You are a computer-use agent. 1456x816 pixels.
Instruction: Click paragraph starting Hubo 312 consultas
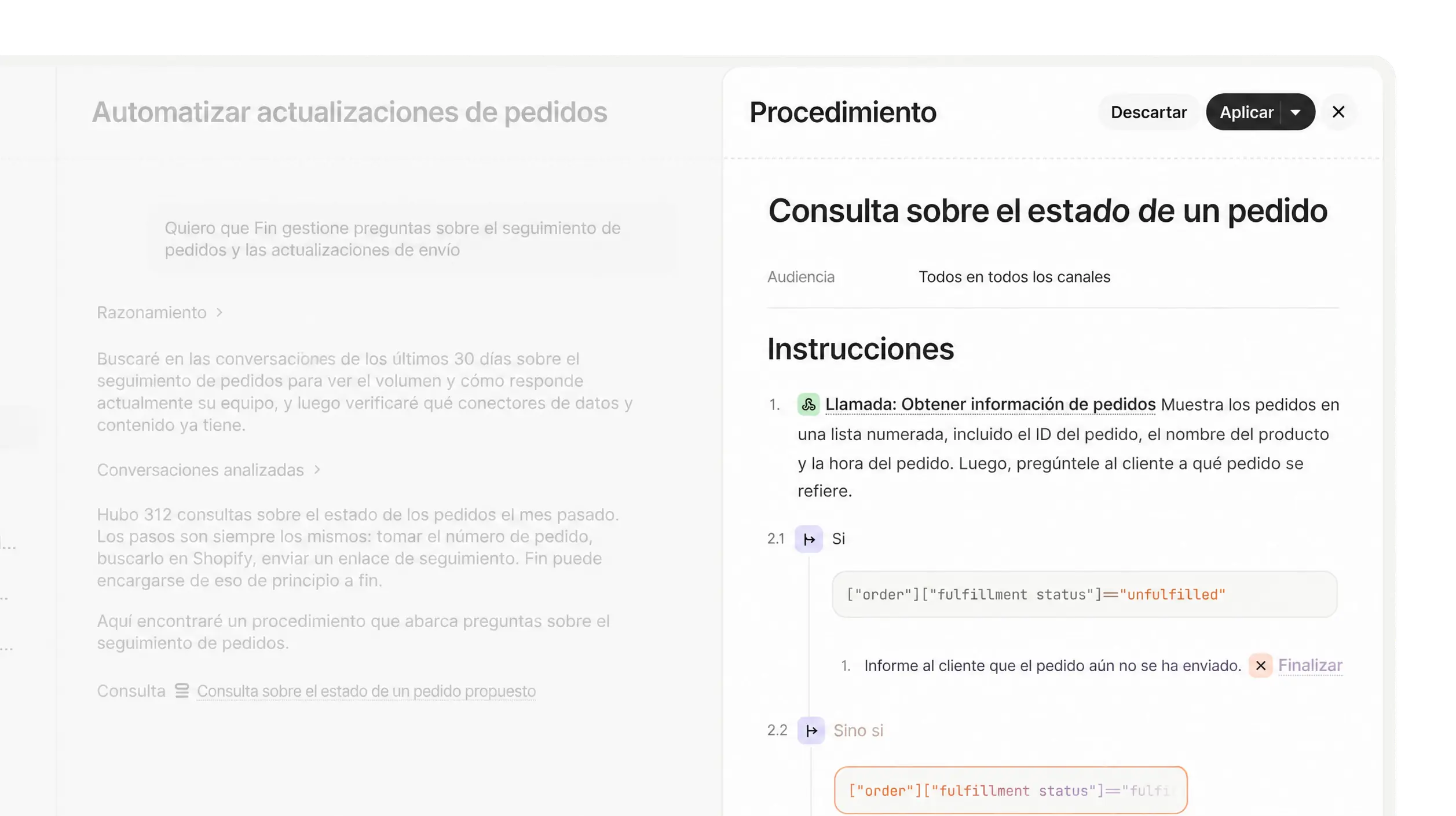pos(358,547)
